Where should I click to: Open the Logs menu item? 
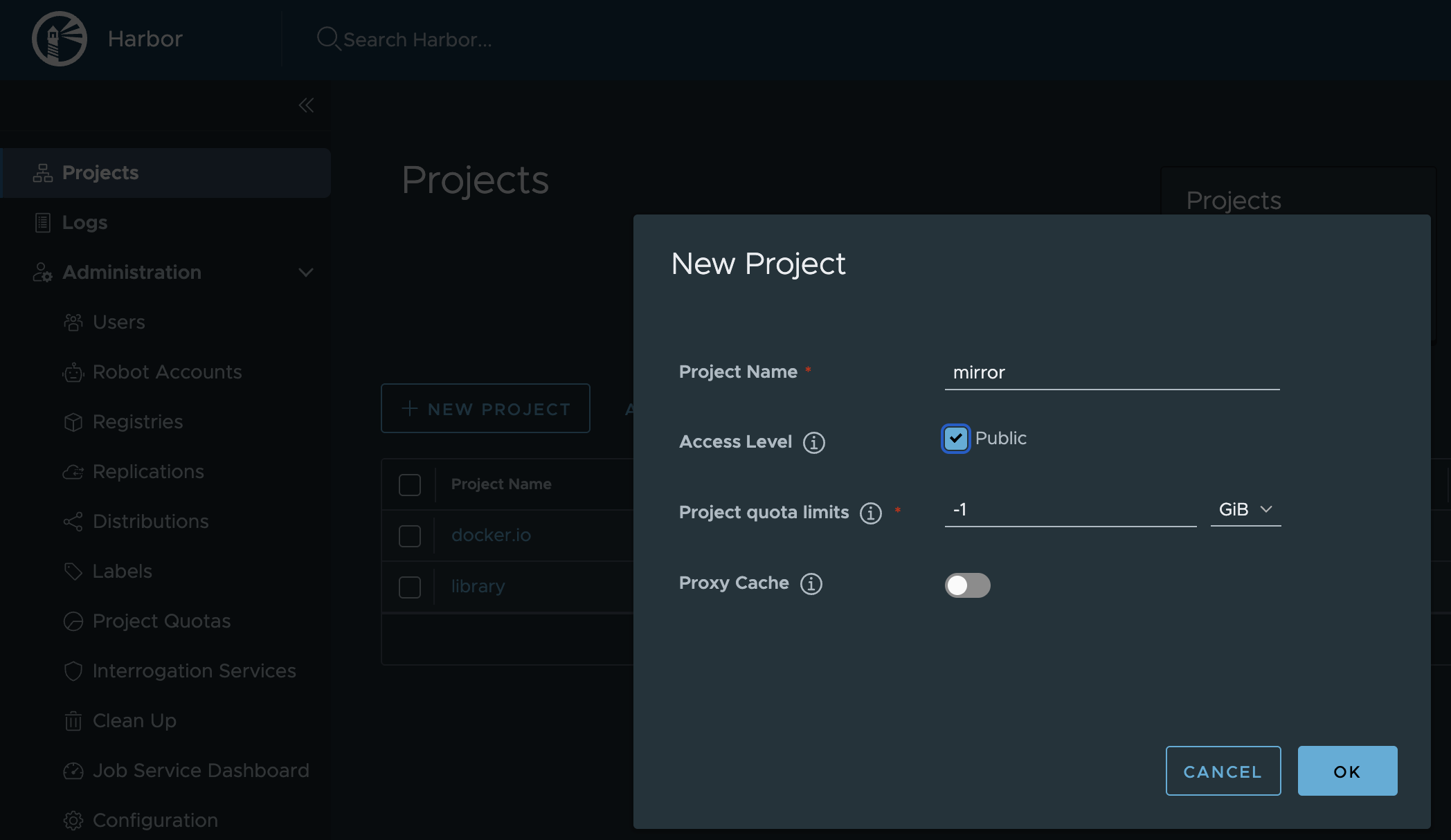click(84, 223)
